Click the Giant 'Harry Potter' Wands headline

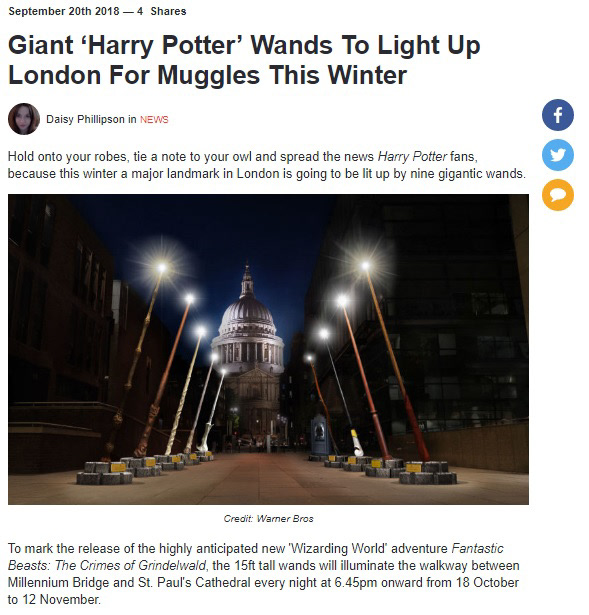coord(244,60)
